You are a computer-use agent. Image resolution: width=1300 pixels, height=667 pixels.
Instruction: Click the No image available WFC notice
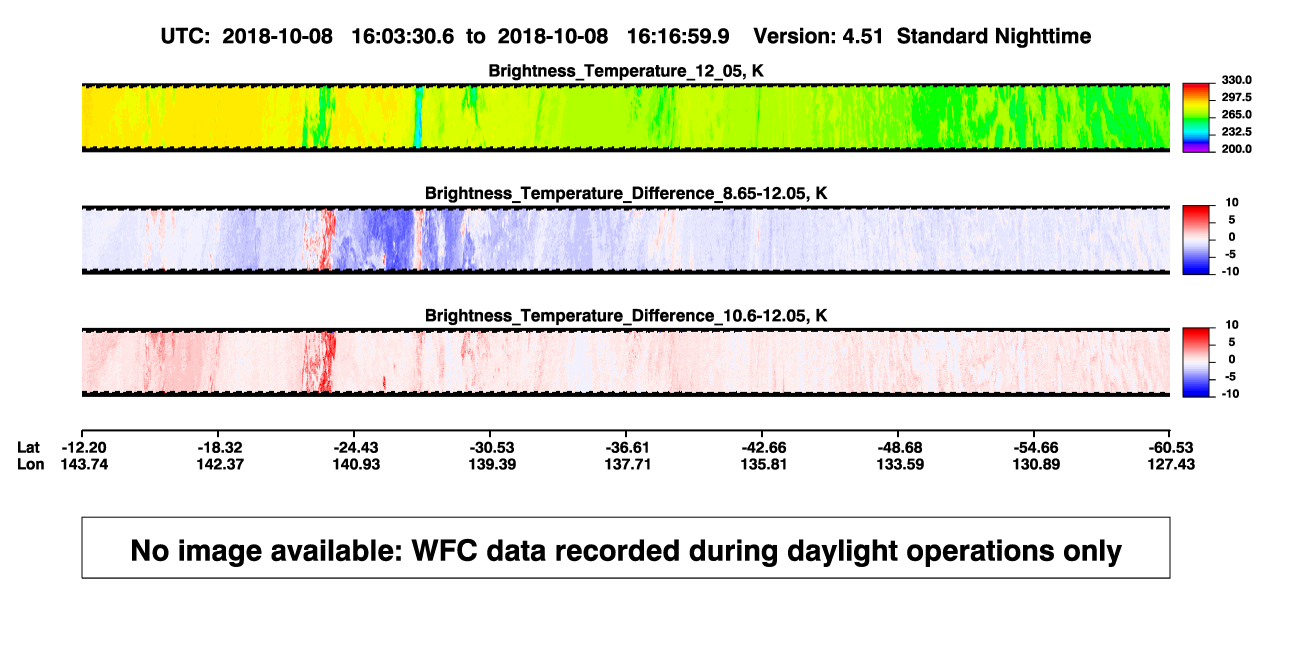[626, 548]
